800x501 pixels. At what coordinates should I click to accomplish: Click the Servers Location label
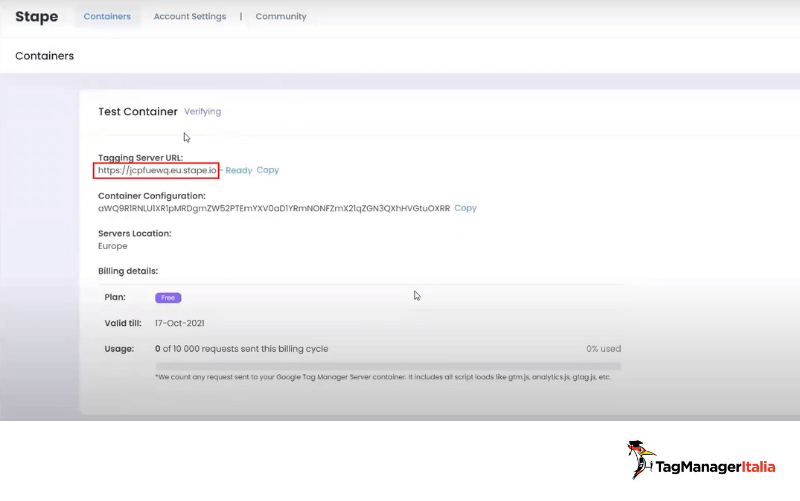[x=135, y=233]
